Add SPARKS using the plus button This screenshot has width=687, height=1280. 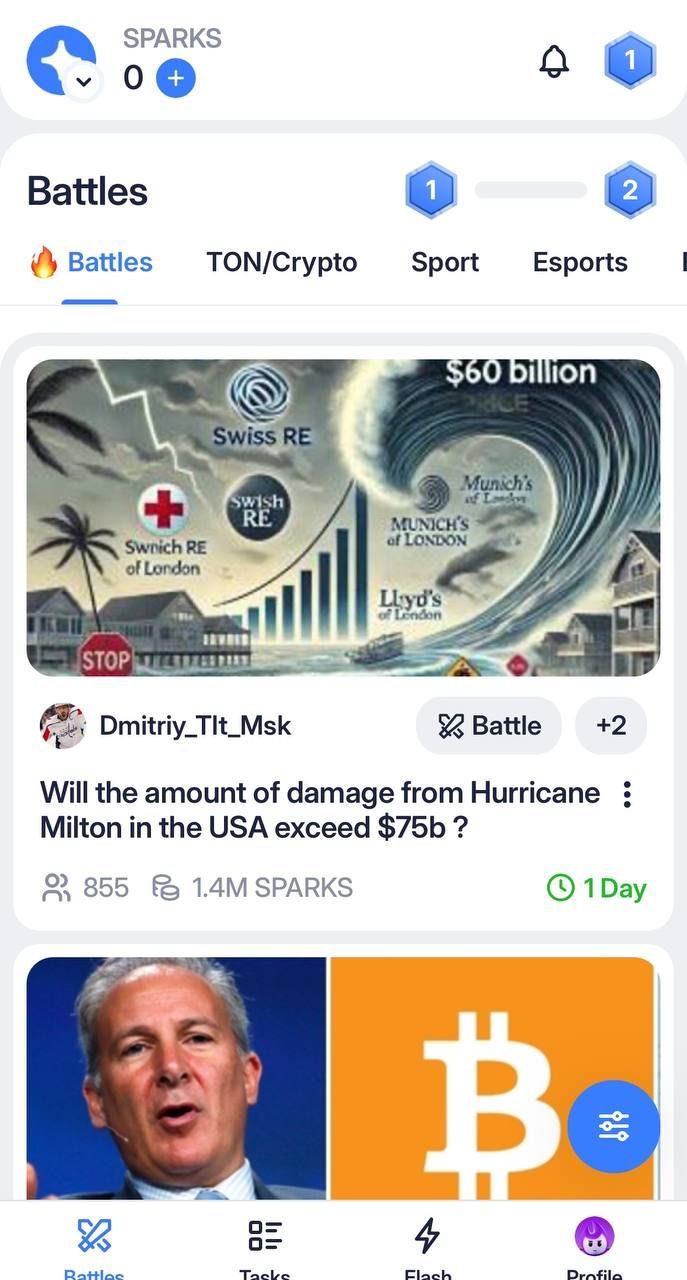point(175,78)
